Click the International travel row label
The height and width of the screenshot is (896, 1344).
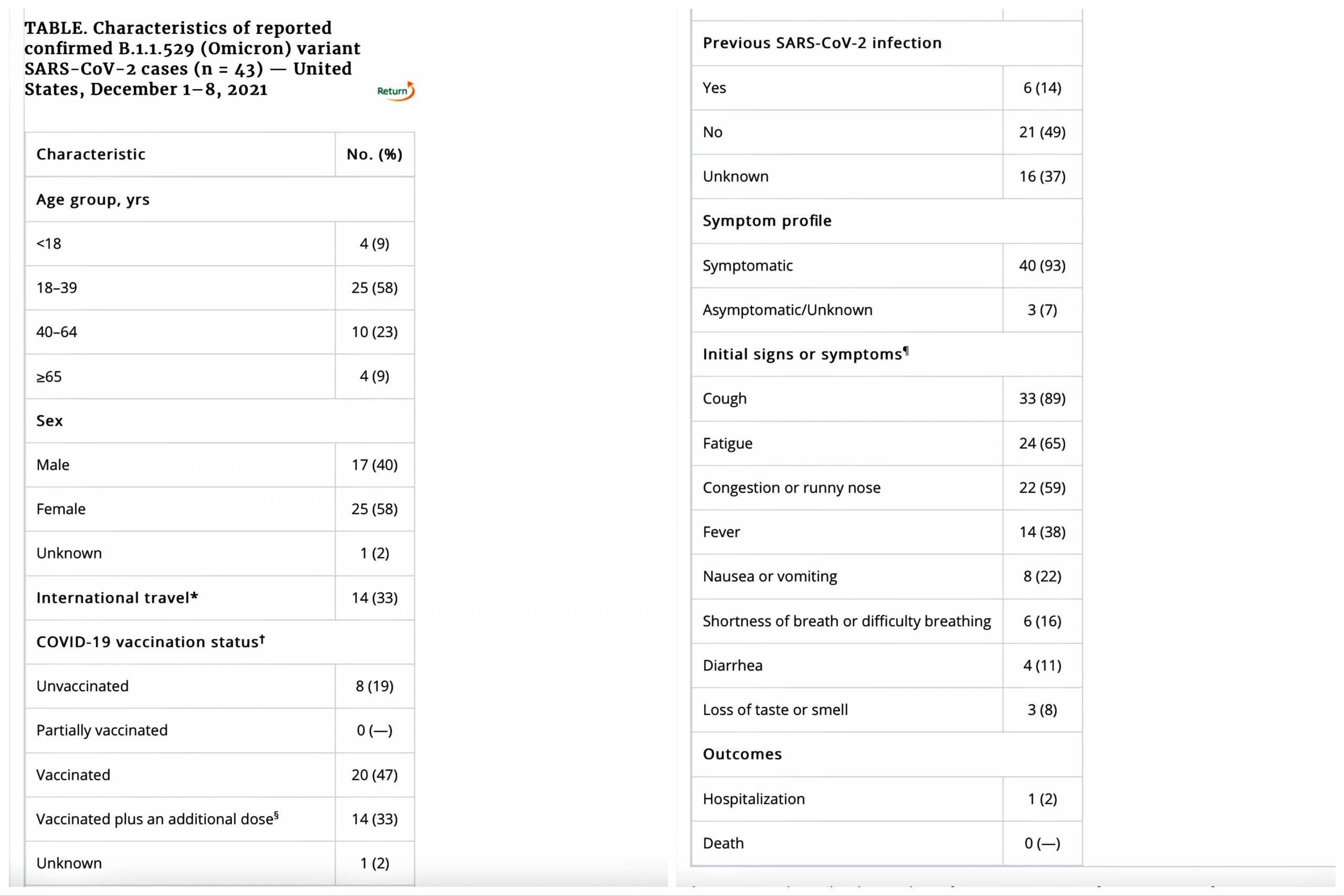point(117,598)
